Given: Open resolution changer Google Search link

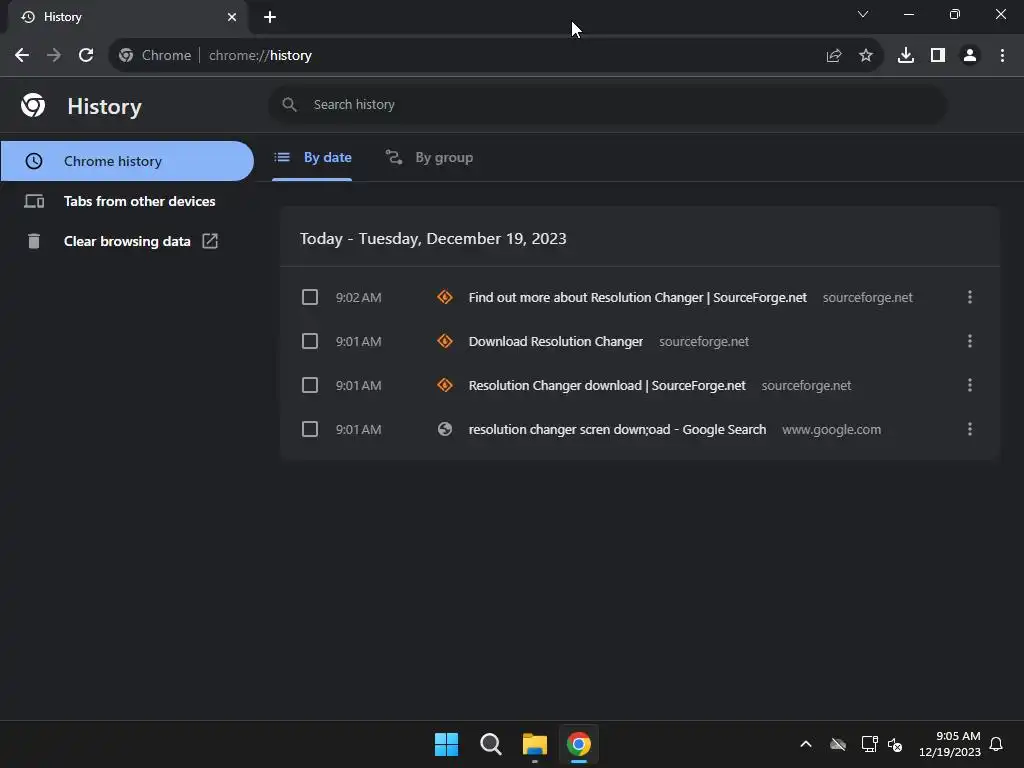Looking at the screenshot, I should click(x=617, y=429).
